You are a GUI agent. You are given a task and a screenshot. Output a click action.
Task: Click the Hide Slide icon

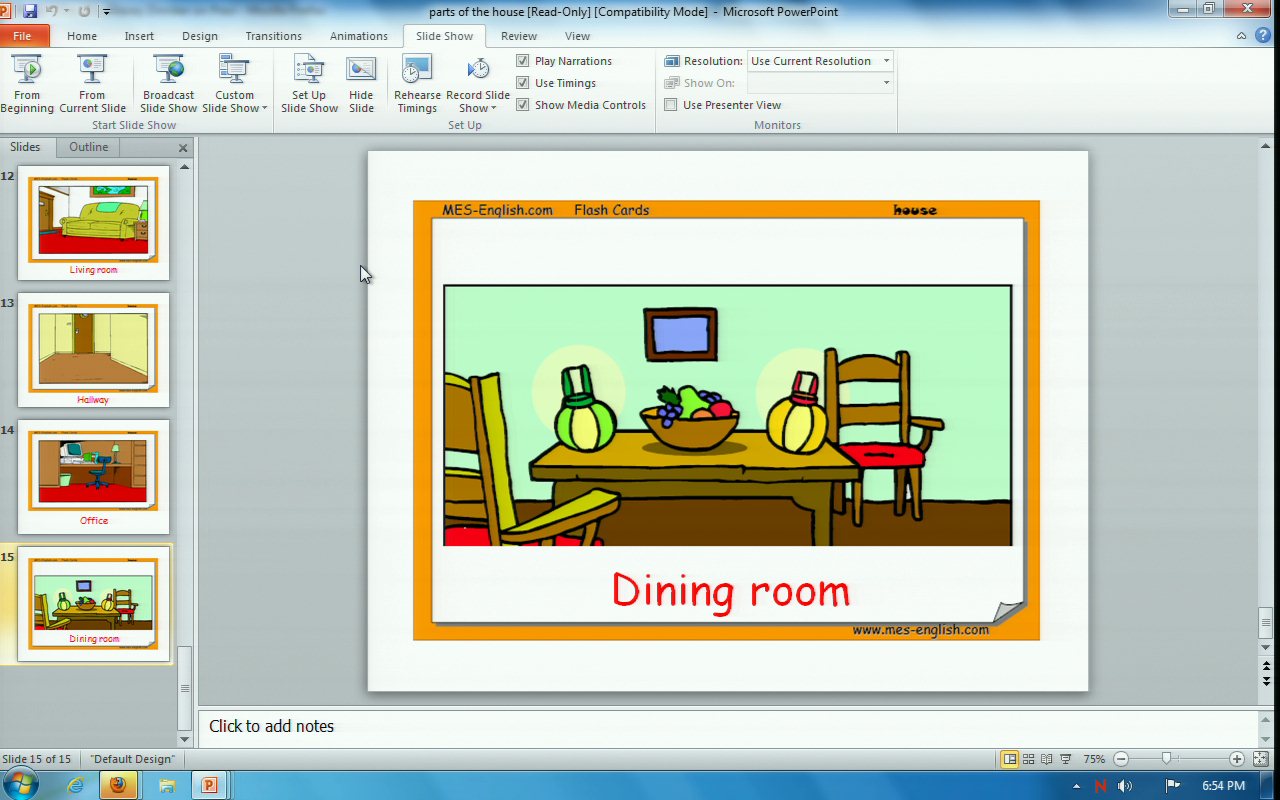[x=361, y=84]
